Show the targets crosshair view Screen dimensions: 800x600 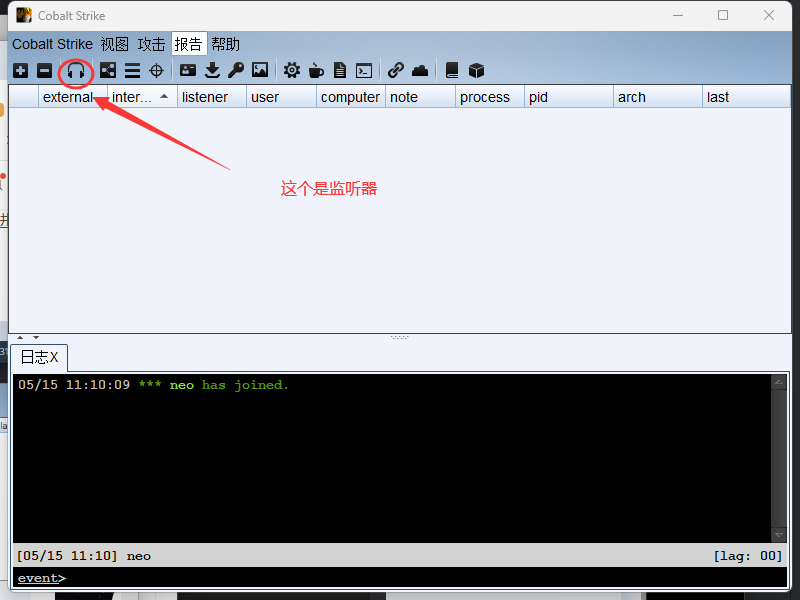[x=156, y=70]
